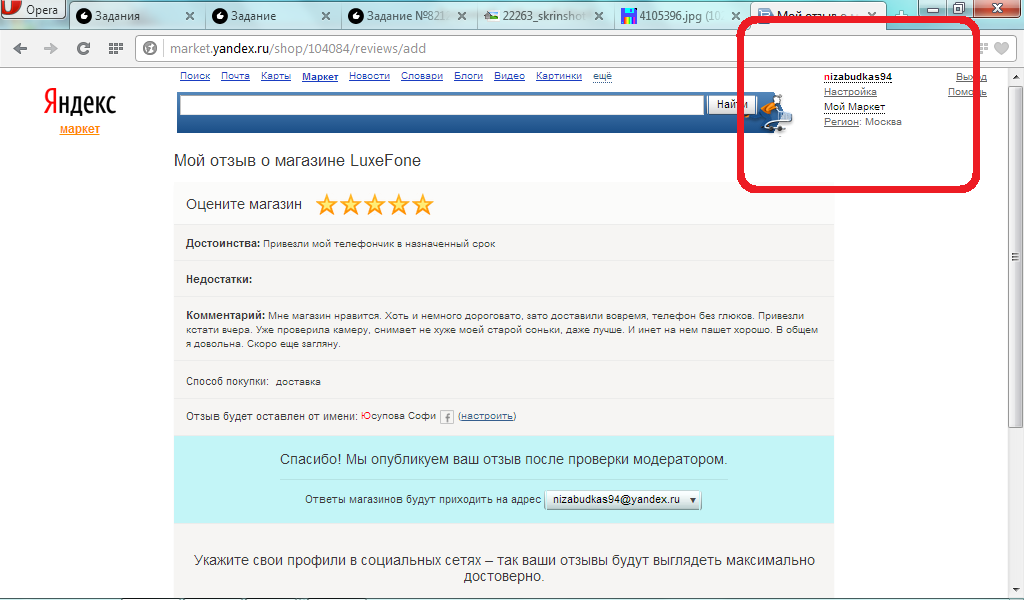Viewport: 1024px width, 600px height.
Task: Open the 'Почта' service link
Action: click(235, 76)
